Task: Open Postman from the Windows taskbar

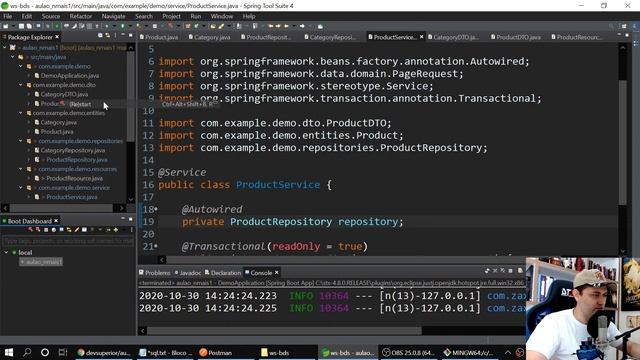Action: [216, 353]
